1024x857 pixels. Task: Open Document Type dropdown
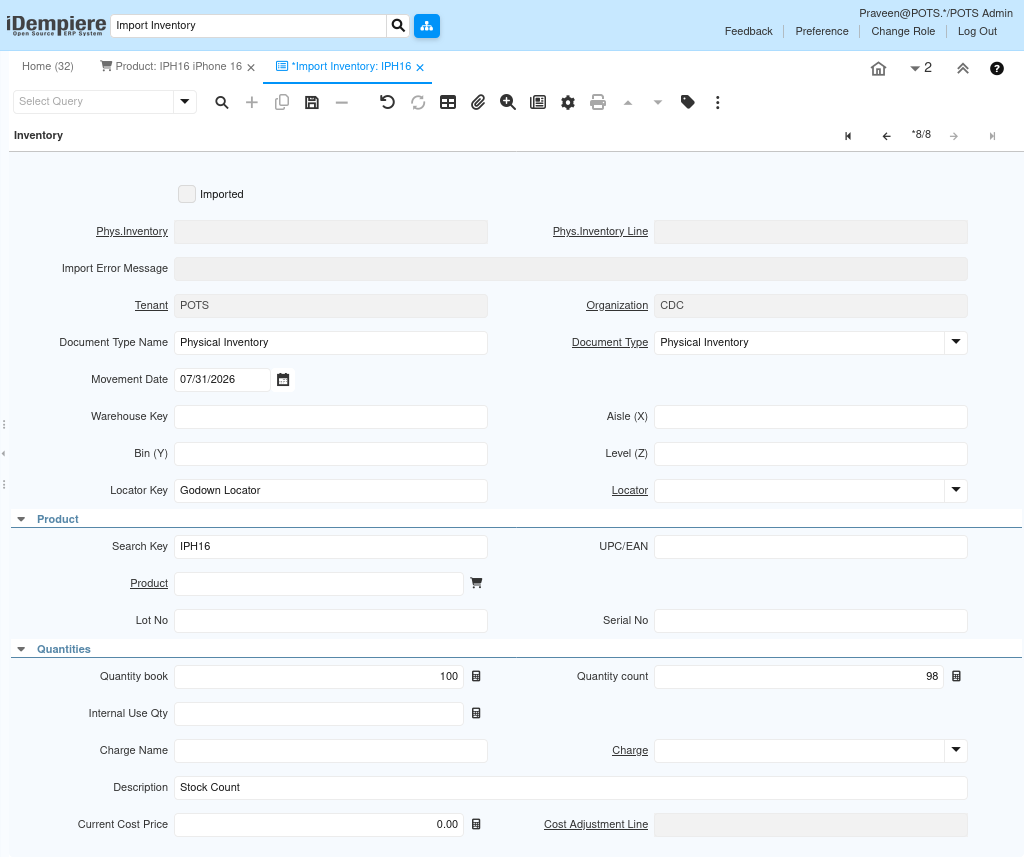pos(955,342)
